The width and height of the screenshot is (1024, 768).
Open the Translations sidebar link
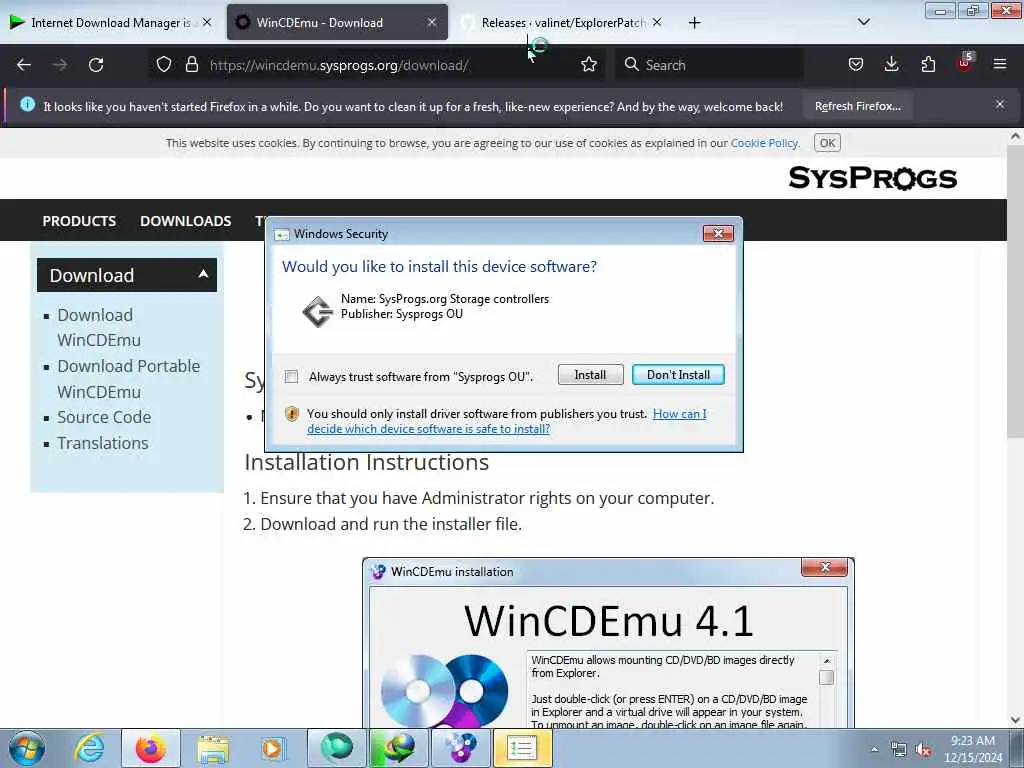point(103,443)
